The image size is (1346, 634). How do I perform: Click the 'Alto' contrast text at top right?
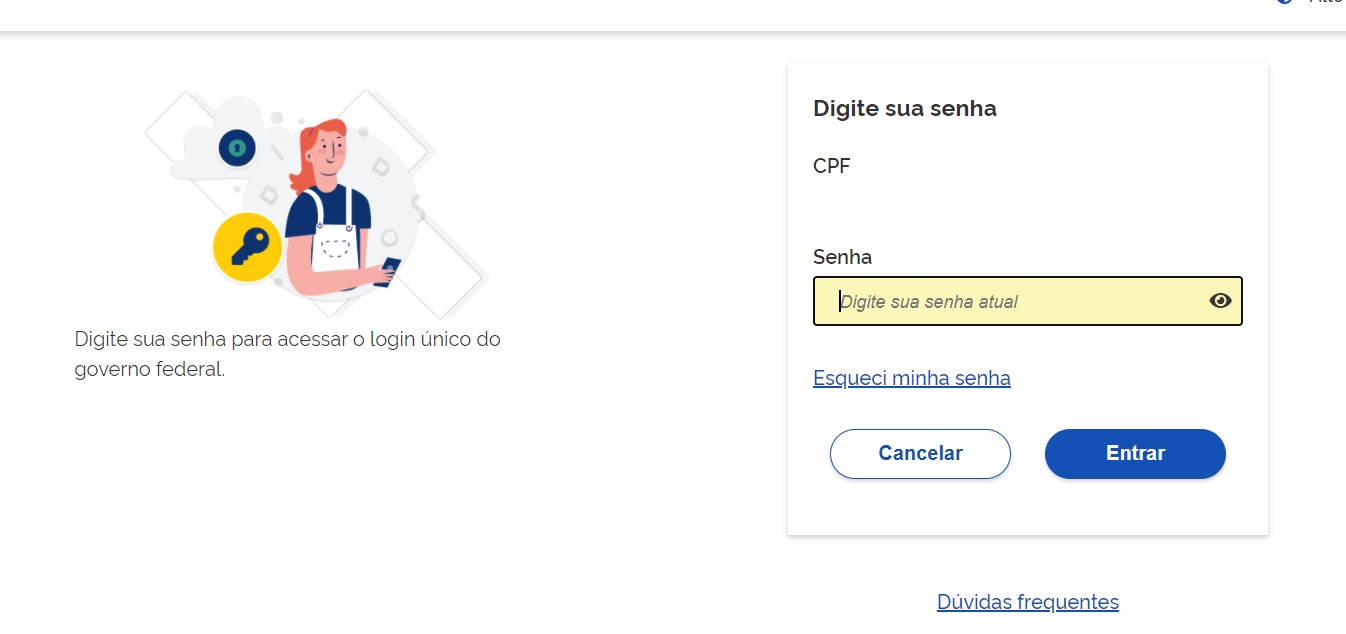(x=1328, y=3)
